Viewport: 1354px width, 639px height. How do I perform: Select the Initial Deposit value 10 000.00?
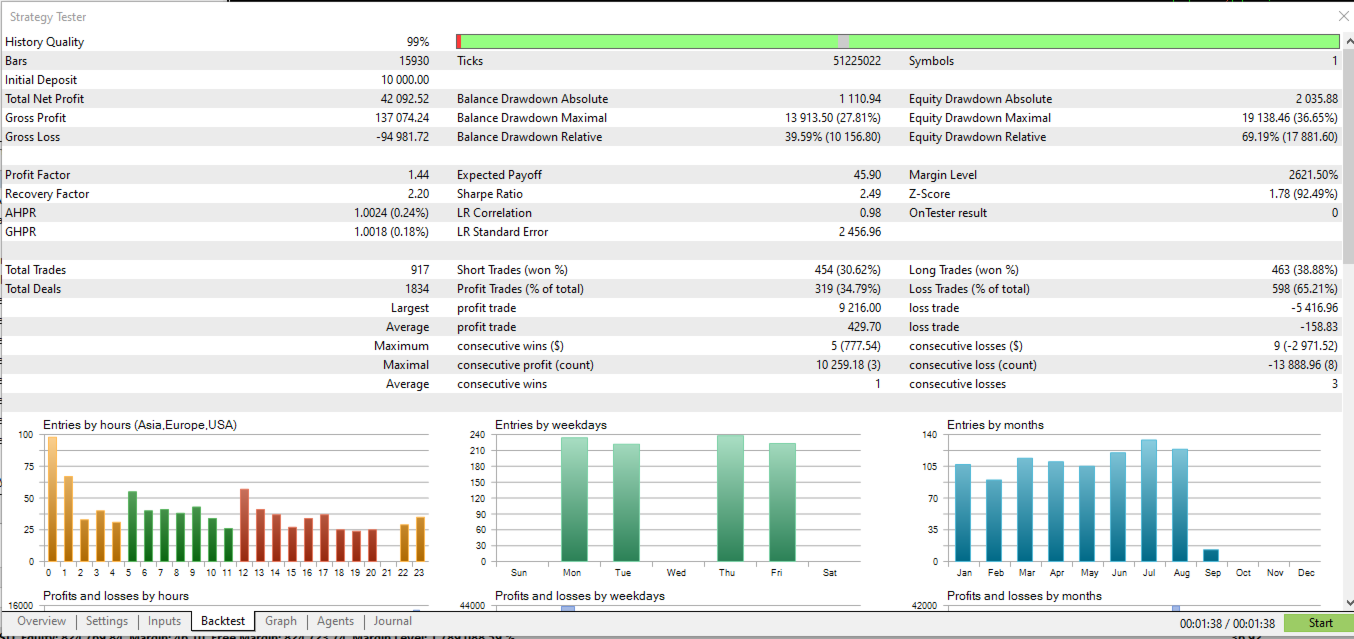405,80
